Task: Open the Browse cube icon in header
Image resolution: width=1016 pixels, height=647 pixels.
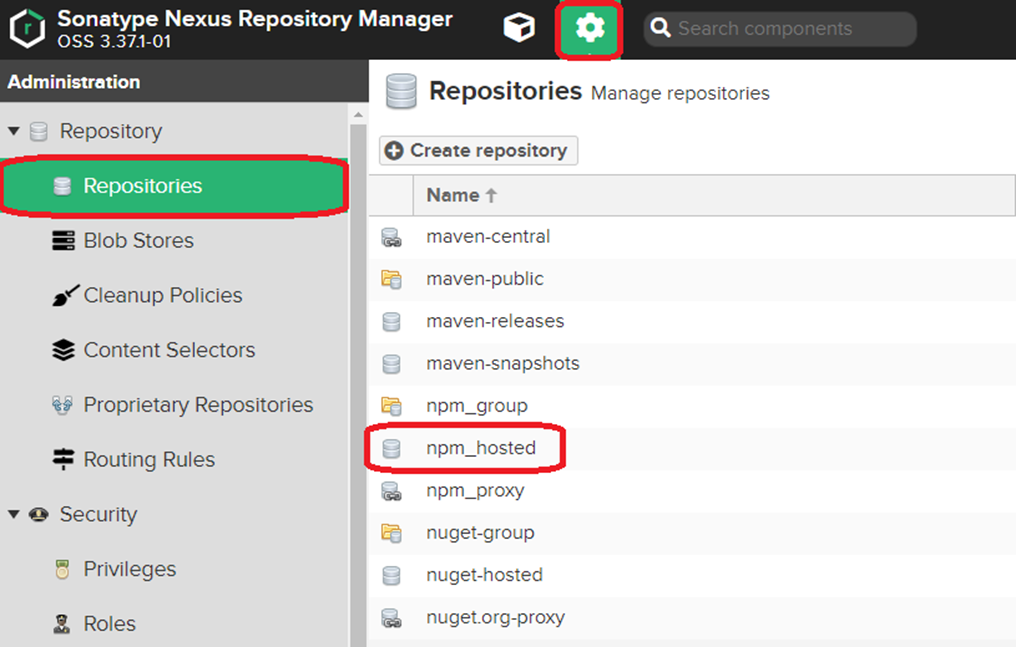Action: (x=519, y=28)
